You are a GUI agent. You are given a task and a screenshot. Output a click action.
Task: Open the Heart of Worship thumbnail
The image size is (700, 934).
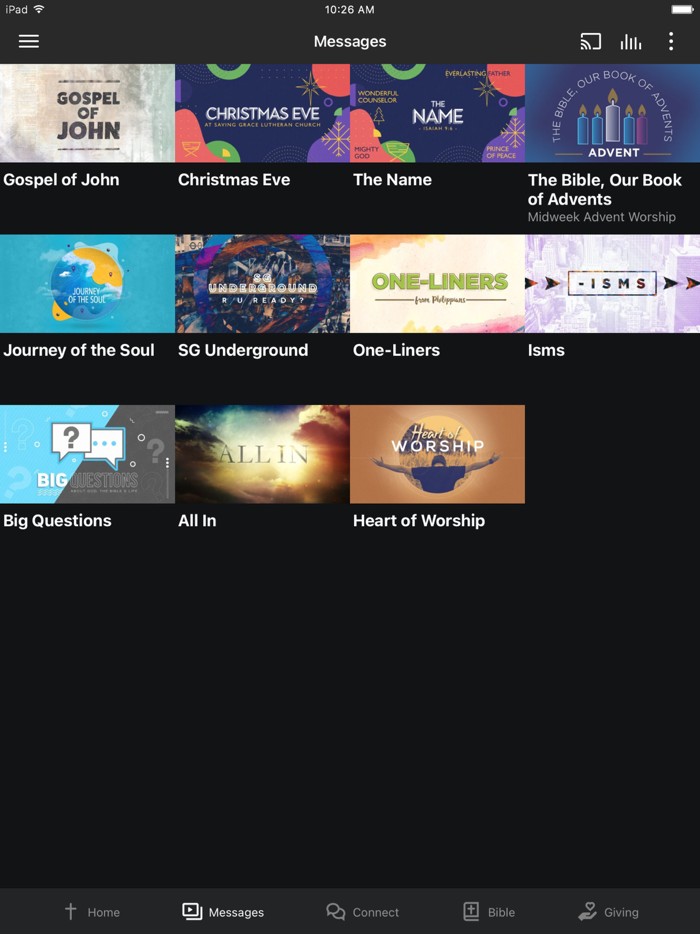(437, 454)
